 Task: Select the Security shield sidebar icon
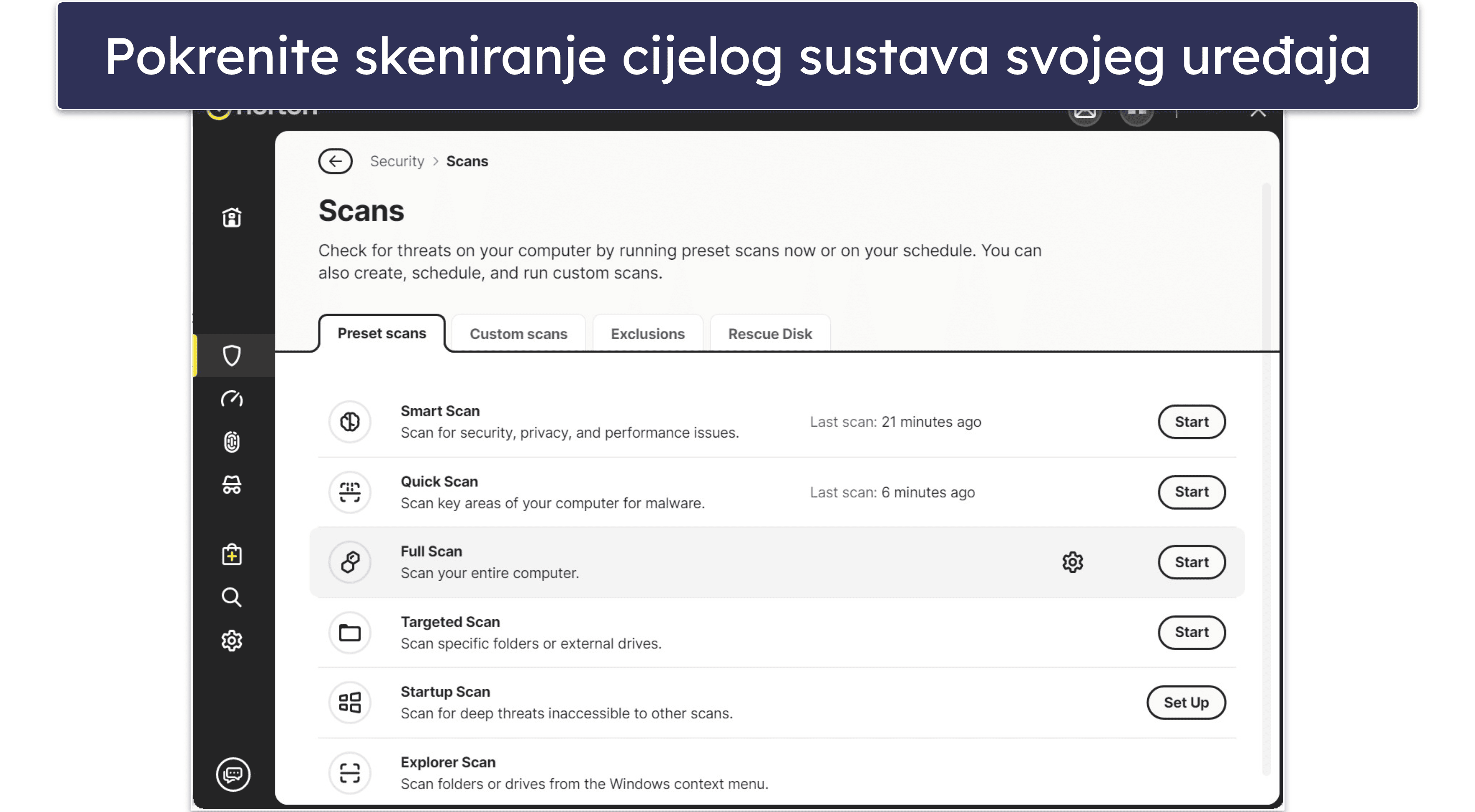point(232,355)
